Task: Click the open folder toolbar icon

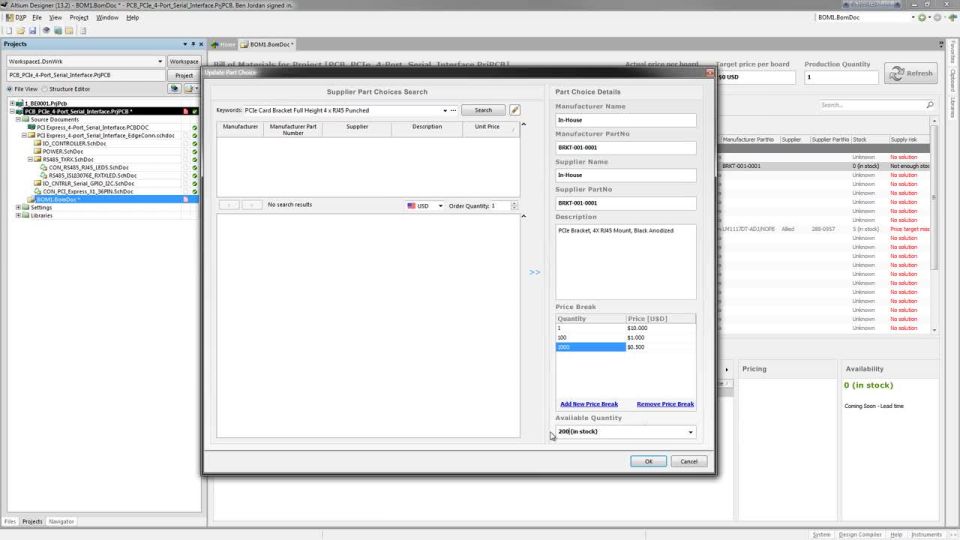Action: (21, 31)
